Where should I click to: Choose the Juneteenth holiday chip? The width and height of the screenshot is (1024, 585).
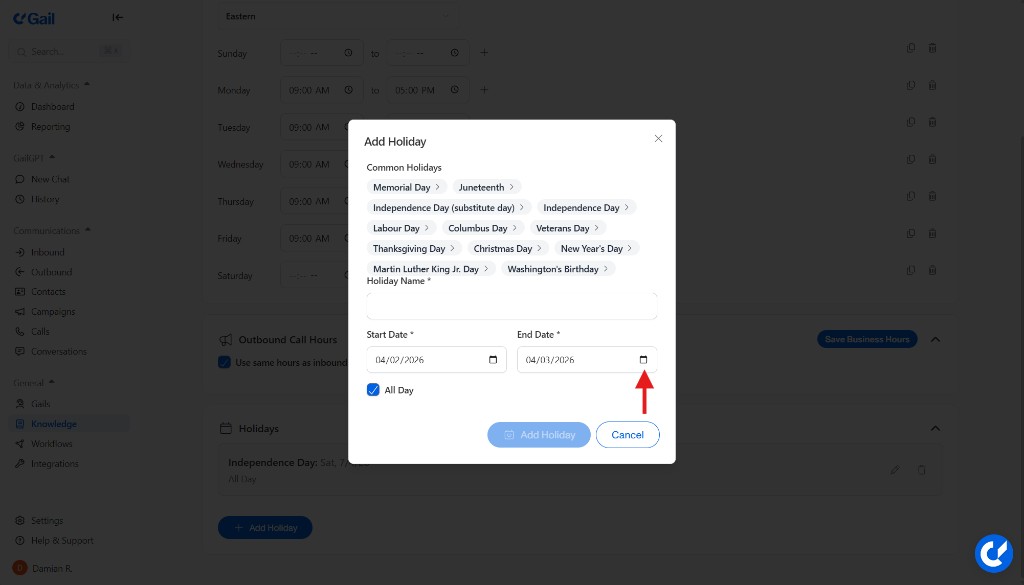click(x=487, y=187)
